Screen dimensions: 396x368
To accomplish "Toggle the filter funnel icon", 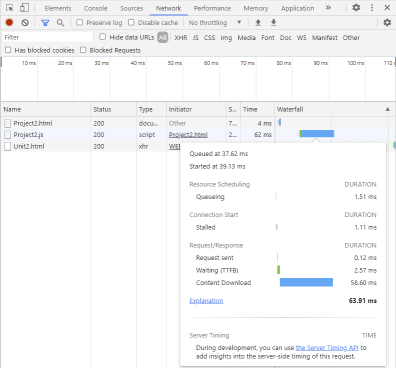I will click(45, 23).
